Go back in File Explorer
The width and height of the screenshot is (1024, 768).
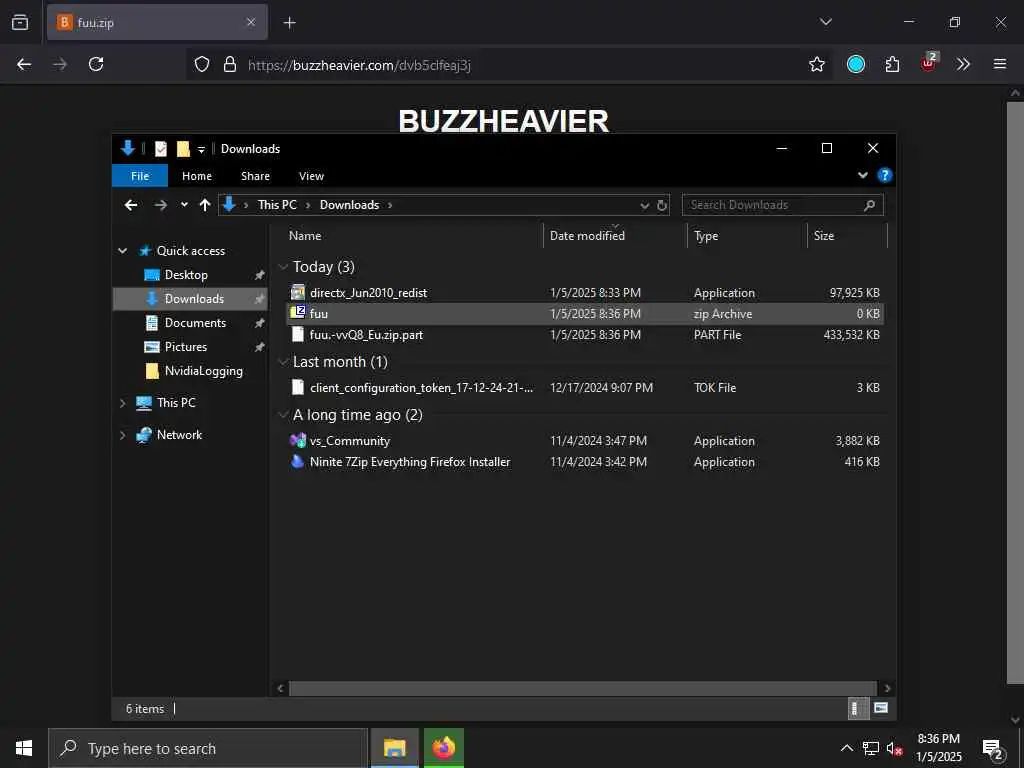(x=131, y=205)
